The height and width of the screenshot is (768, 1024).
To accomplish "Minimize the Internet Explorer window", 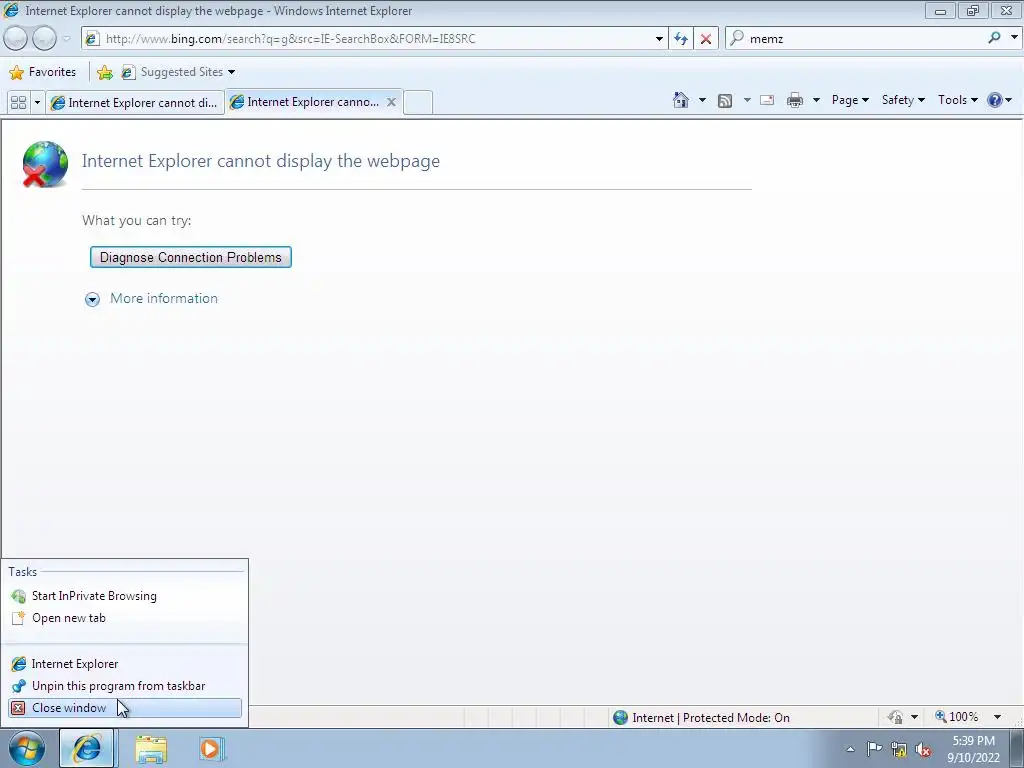I will (940, 10).
